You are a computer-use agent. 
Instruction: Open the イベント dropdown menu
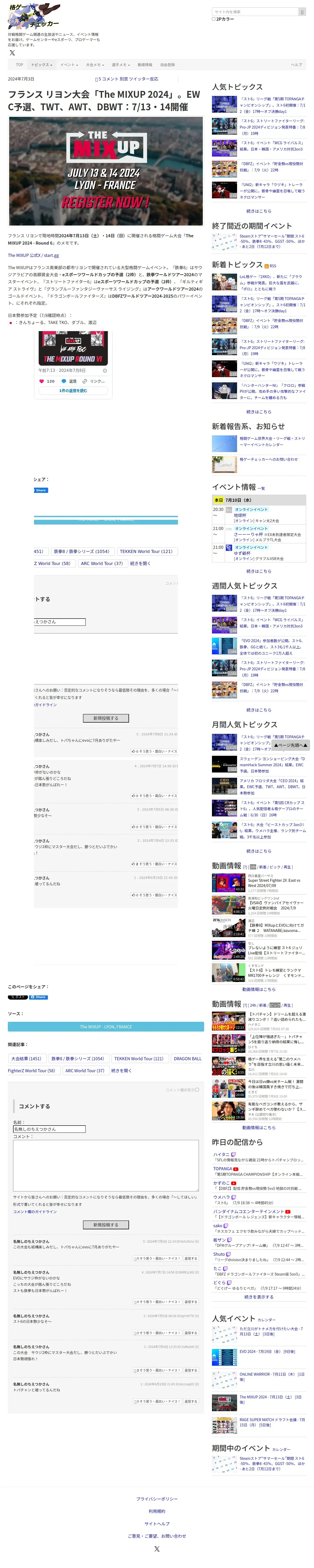tap(68, 65)
